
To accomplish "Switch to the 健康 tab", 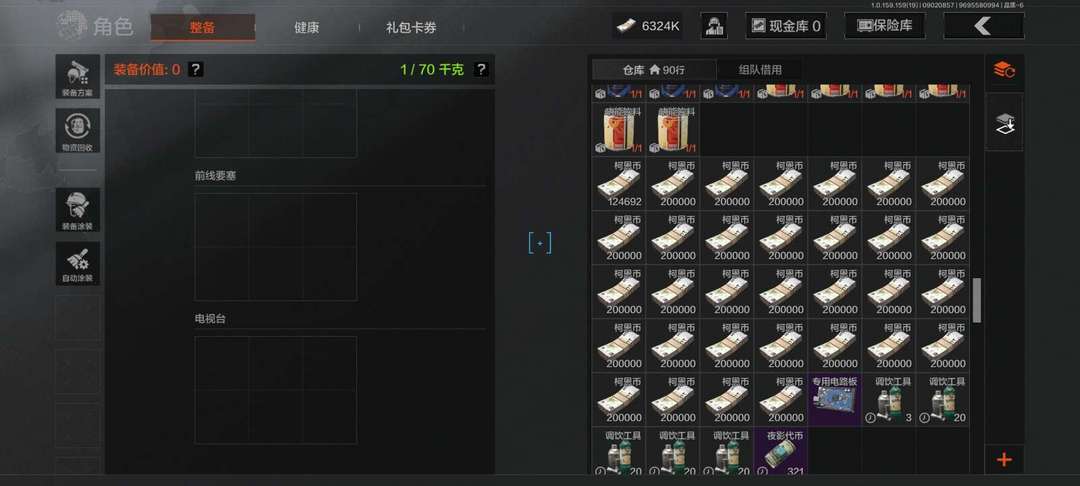I will pos(307,28).
